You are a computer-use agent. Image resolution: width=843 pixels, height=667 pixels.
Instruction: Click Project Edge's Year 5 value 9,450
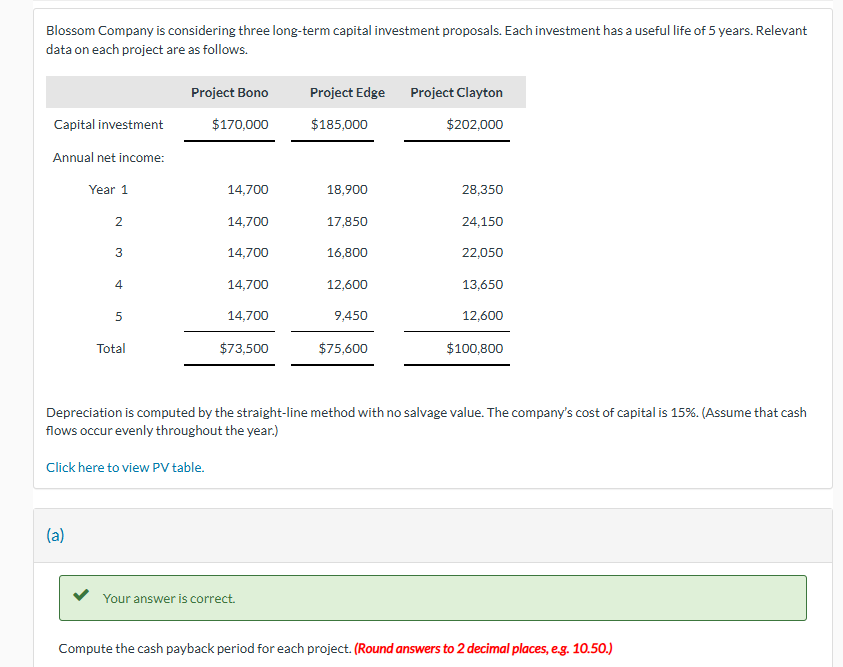351,315
